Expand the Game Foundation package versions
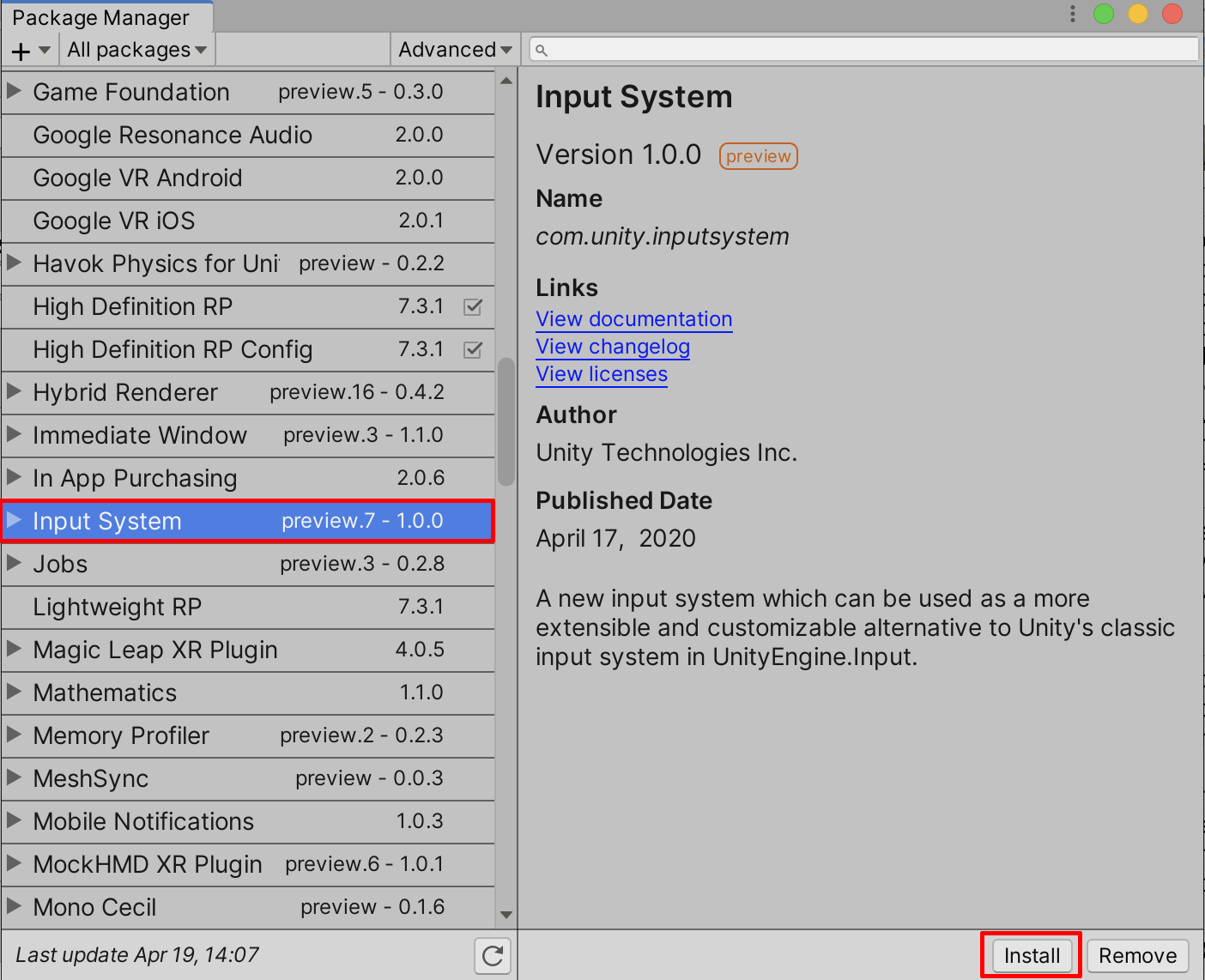The height and width of the screenshot is (980, 1205). (x=14, y=91)
